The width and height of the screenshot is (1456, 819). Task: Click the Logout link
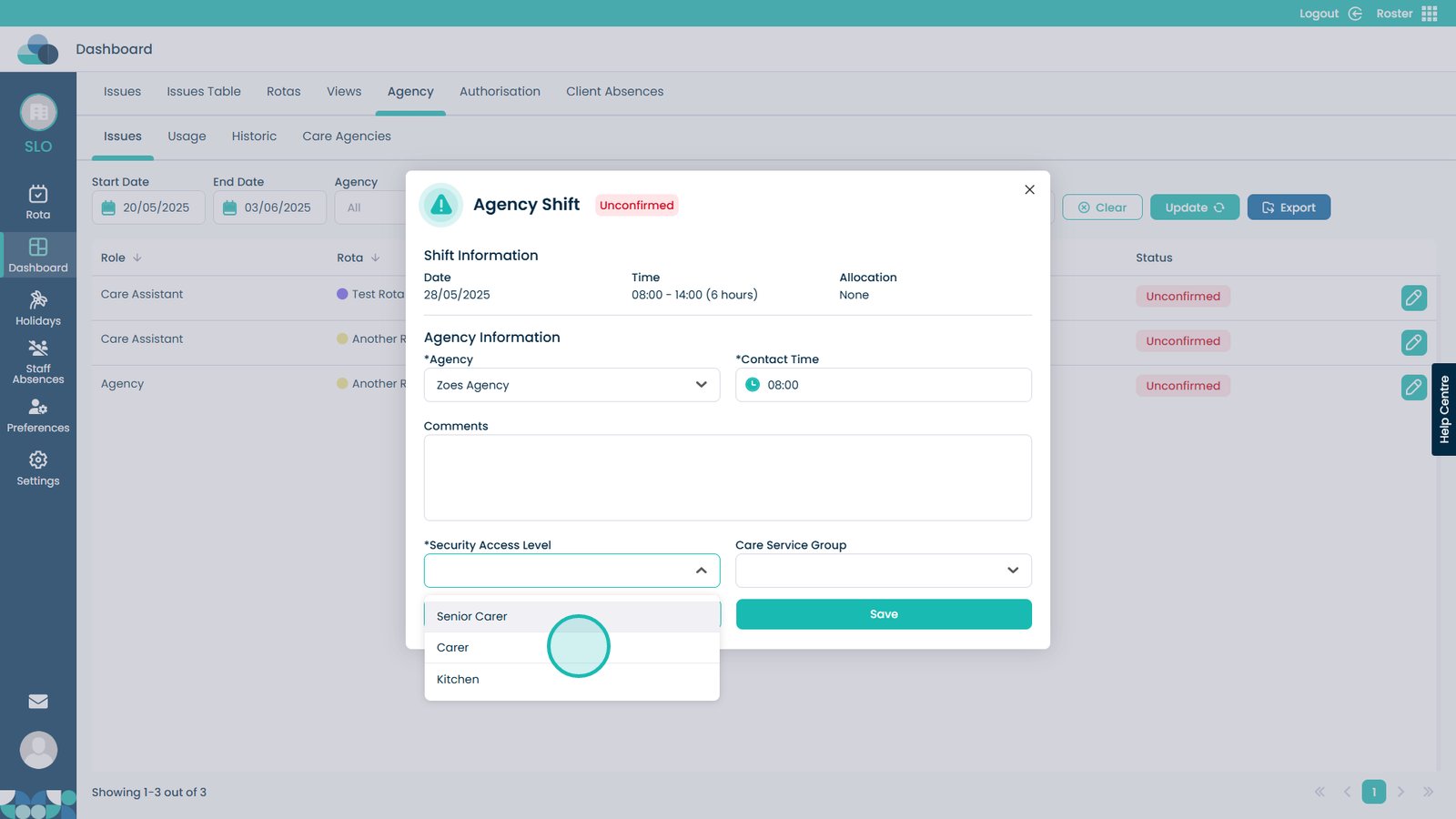1319,14
